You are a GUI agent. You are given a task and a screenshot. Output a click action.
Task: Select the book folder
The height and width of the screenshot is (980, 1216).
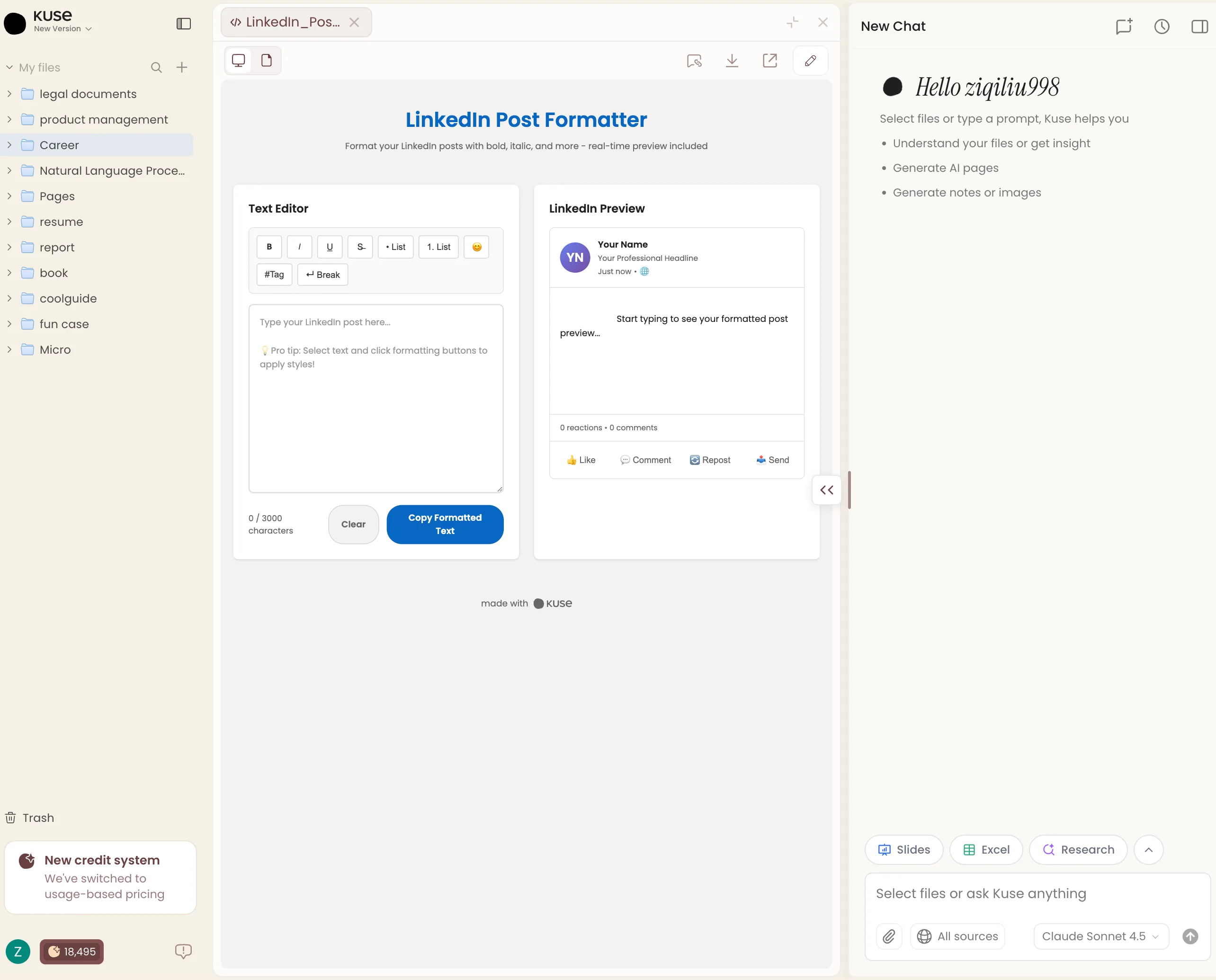point(97,273)
